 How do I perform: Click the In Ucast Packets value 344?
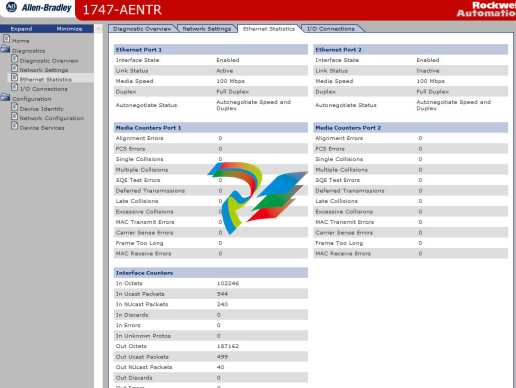222,294
